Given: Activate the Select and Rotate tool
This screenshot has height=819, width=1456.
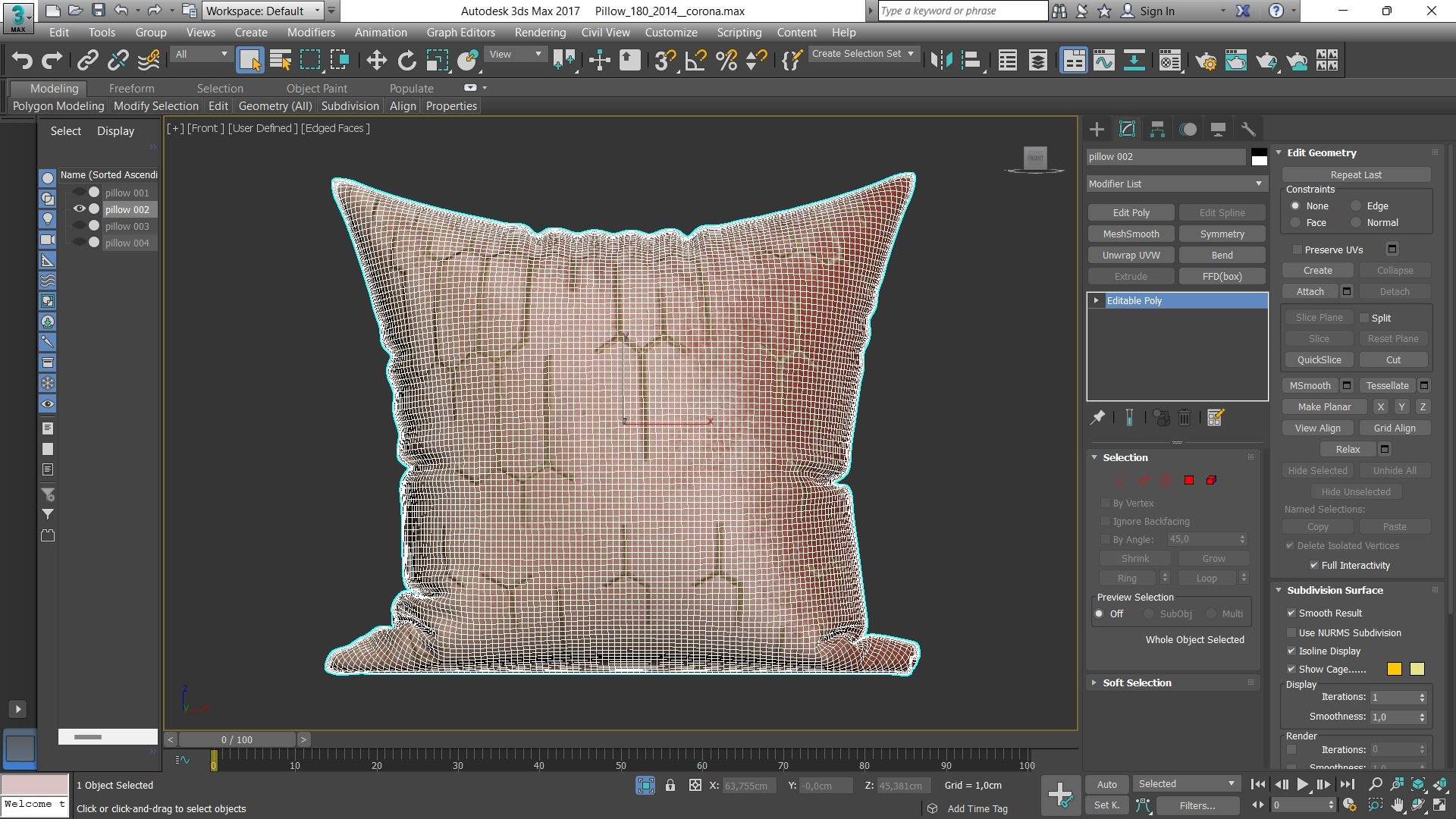Looking at the screenshot, I should coord(407,60).
